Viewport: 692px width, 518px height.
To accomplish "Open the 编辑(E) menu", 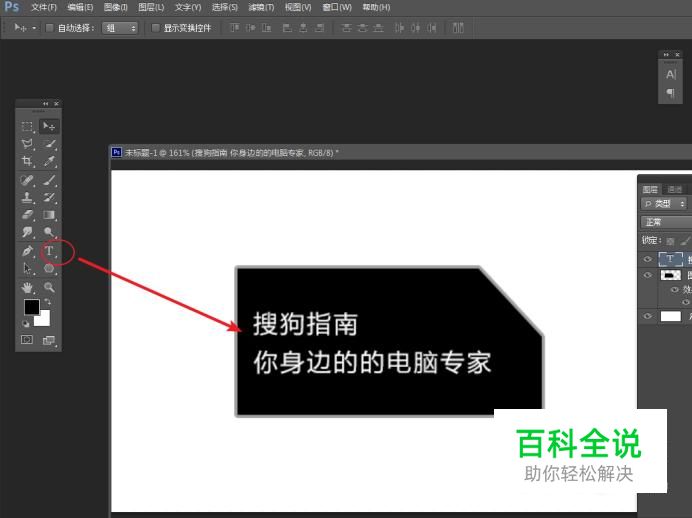I will coord(80,8).
